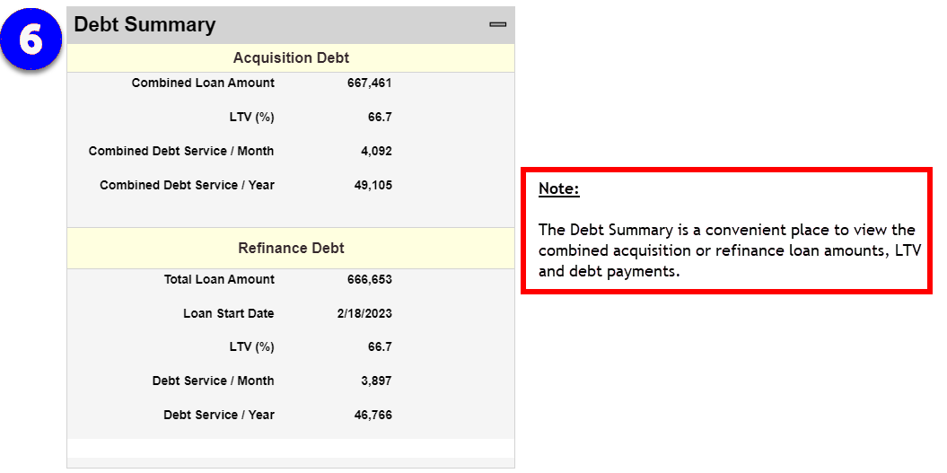Select the Debt Summary panel title
The width and height of the screenshot is (947, 473).
[x=145, y=24]
